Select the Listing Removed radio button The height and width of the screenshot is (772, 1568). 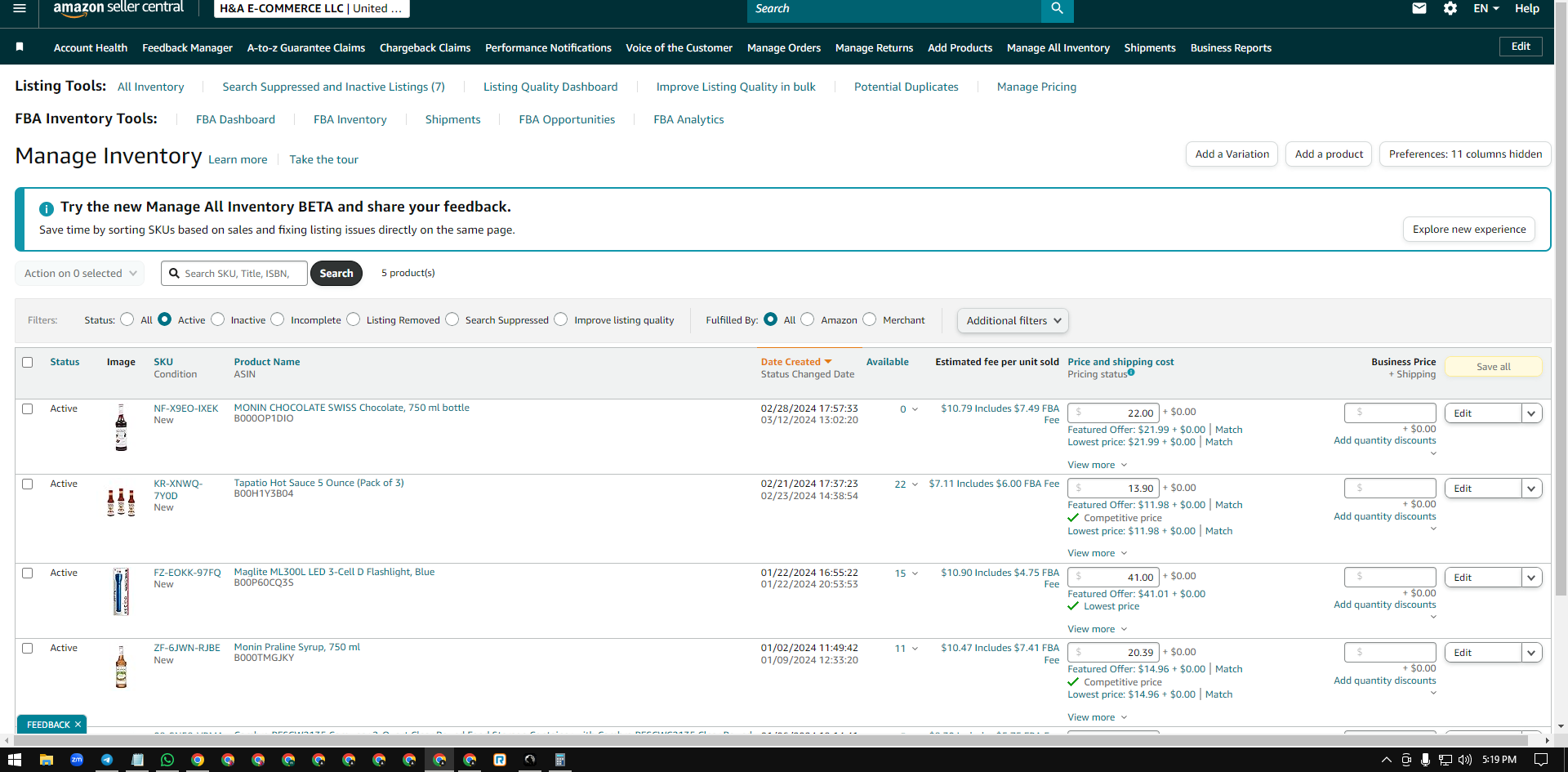pos(354,319)
